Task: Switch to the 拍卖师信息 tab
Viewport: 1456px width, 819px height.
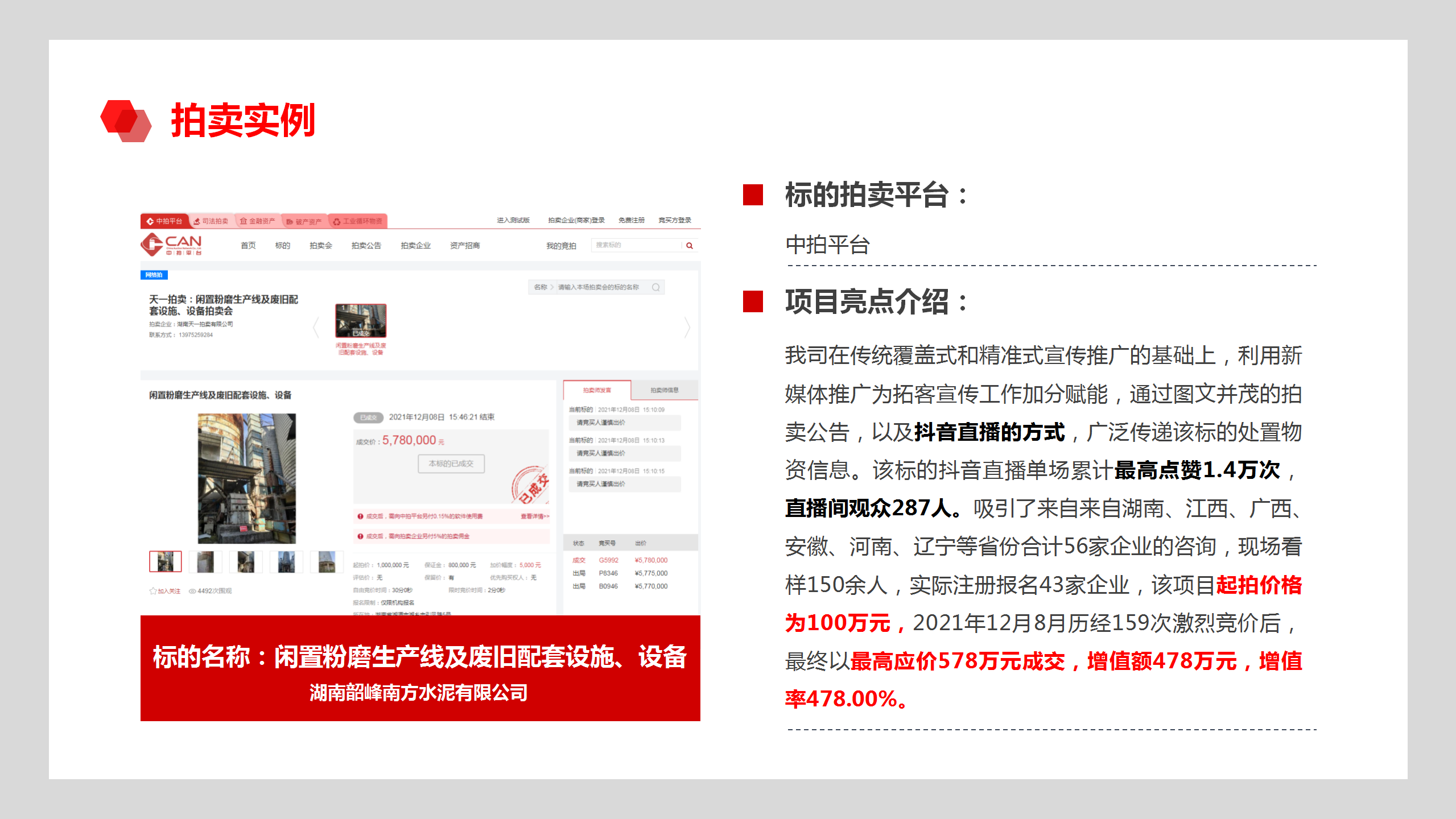Action: (x=665, y=390)
